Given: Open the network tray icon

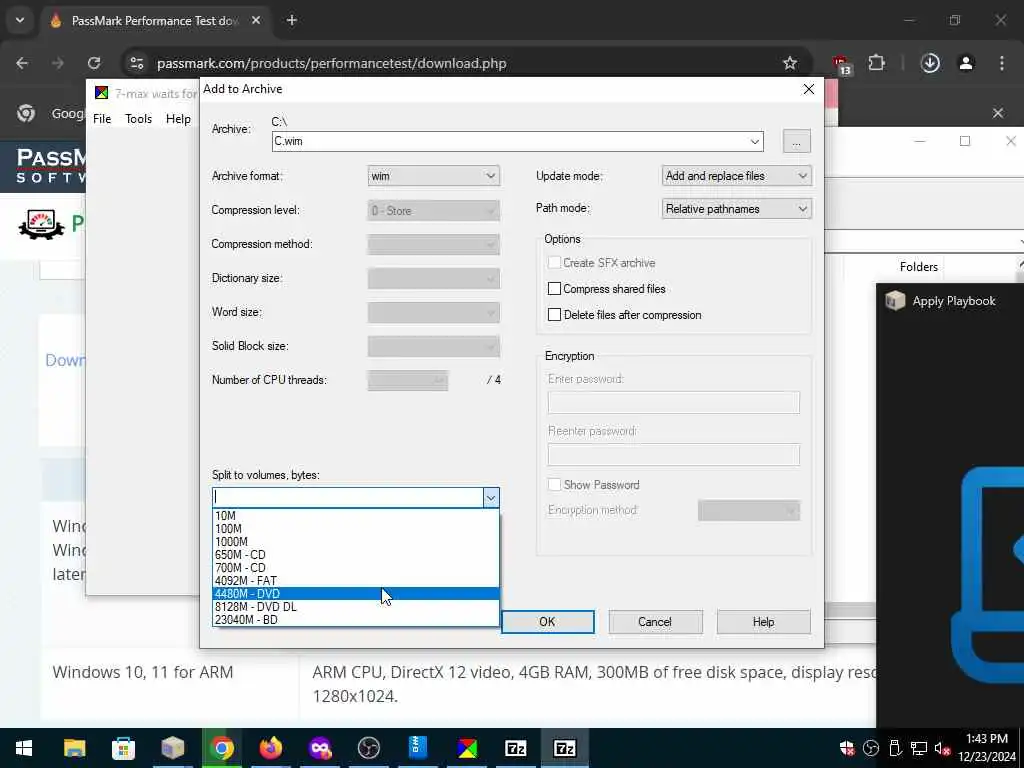Looking at the screenshot, I should (919, 748).
